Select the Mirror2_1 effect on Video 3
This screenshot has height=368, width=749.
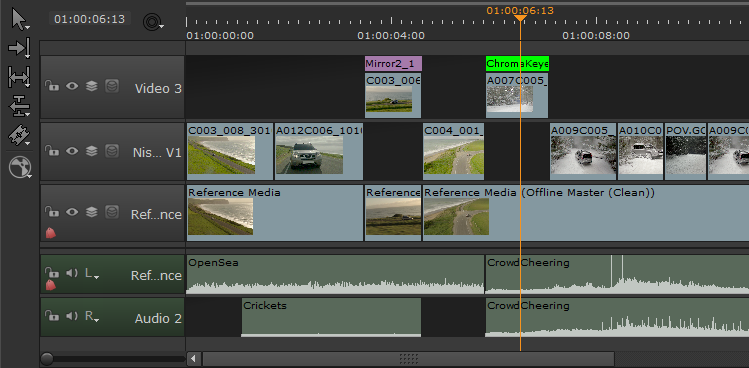tap(393, 64)
